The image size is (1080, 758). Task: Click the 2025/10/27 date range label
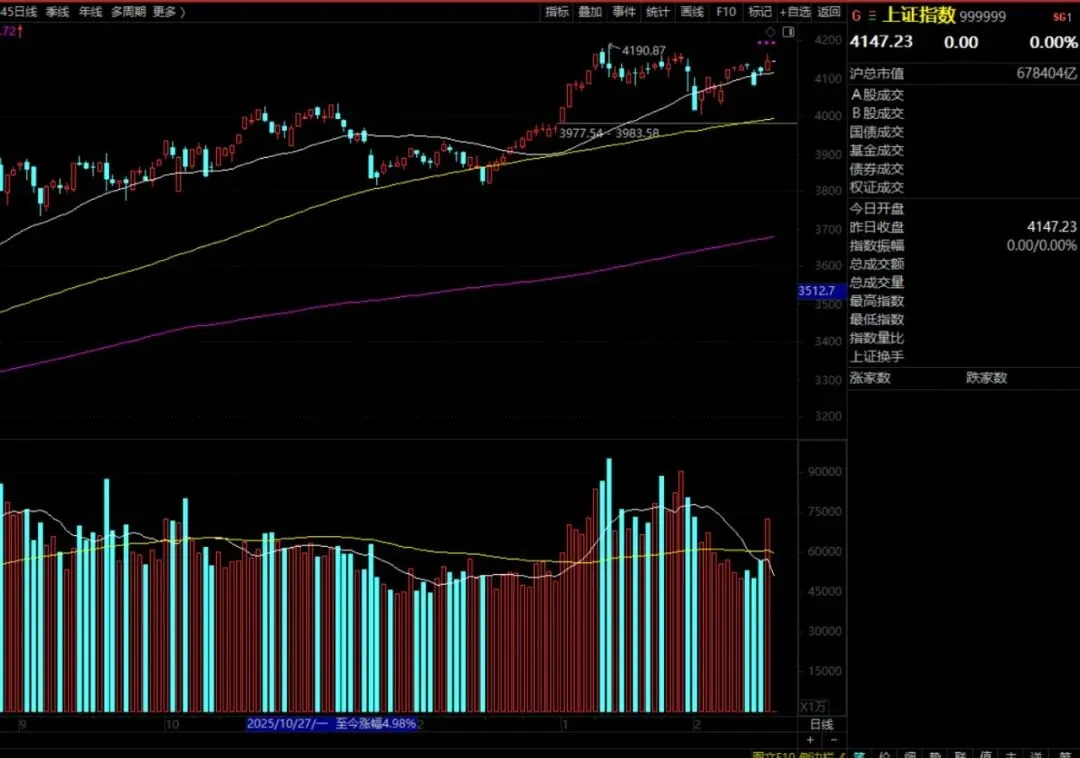pyautogui.click(x=331, y=724)
